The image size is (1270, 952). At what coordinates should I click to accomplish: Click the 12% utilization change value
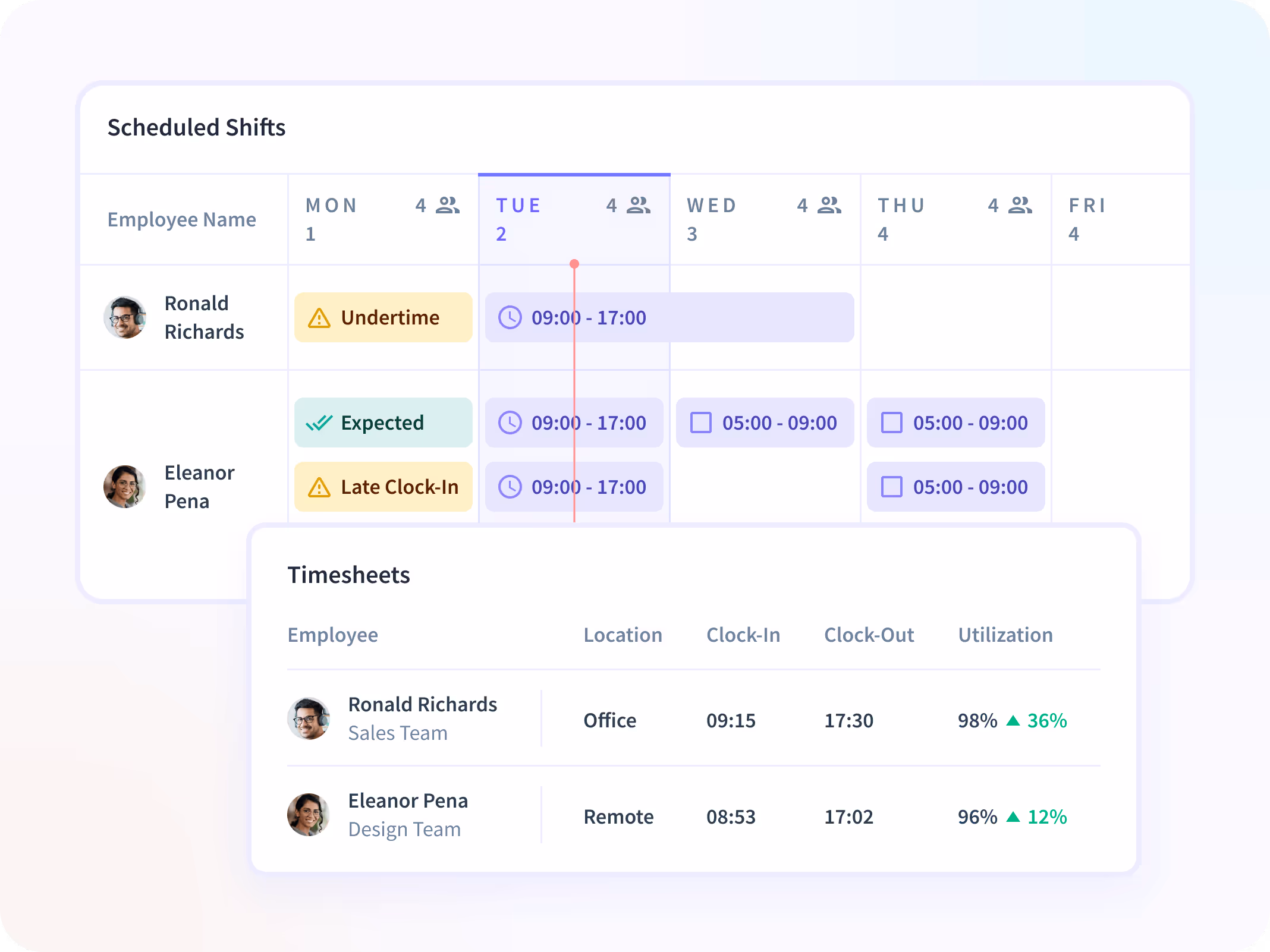pos(1048,817)
